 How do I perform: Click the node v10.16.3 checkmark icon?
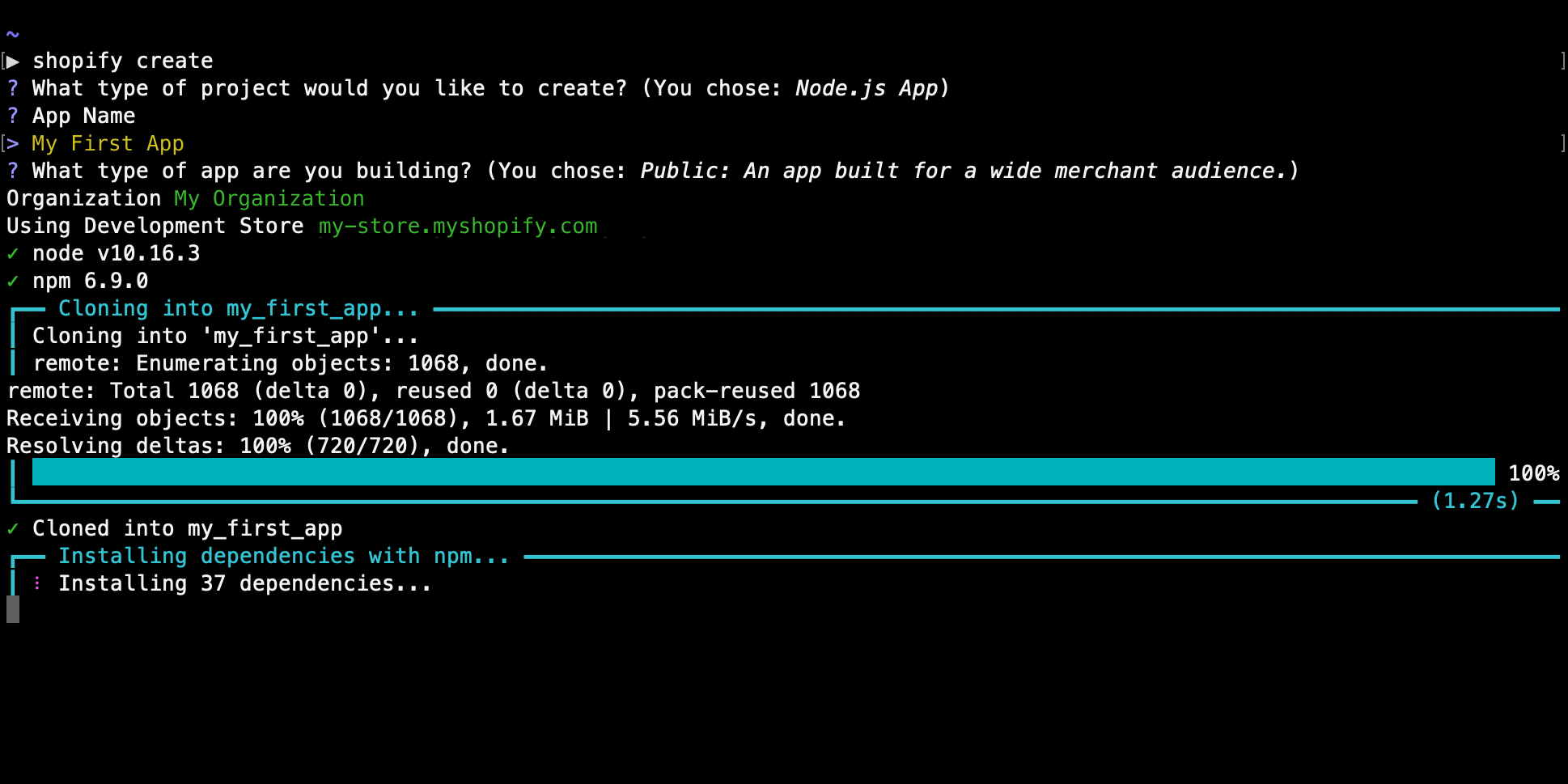coord(12,252)
